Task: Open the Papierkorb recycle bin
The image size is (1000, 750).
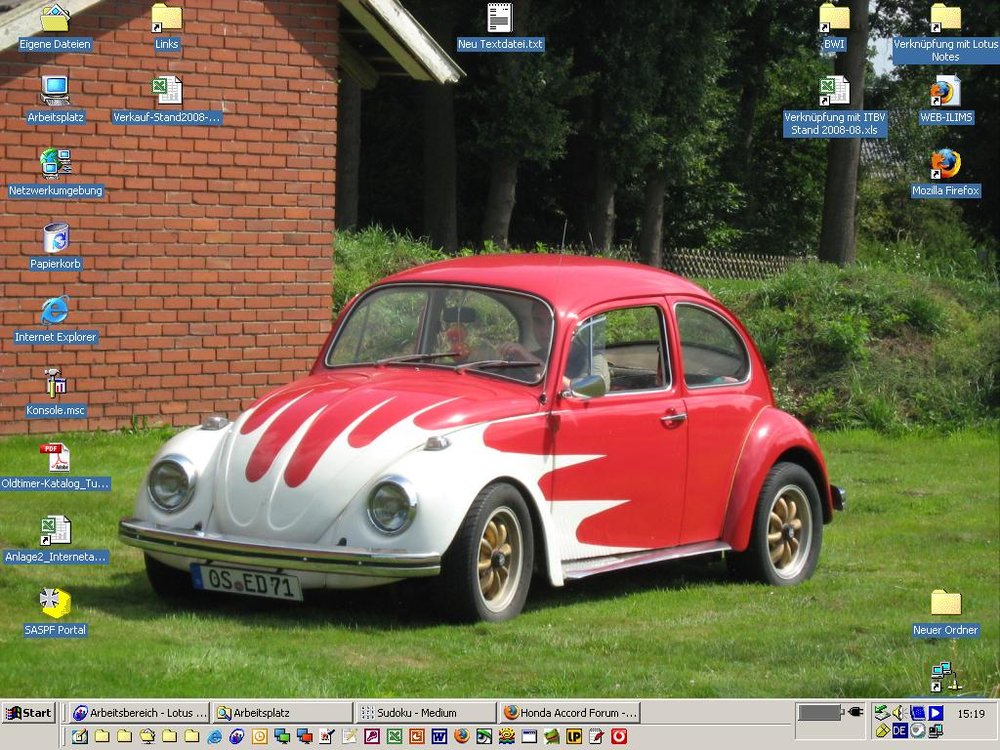Action: (56, 238)
